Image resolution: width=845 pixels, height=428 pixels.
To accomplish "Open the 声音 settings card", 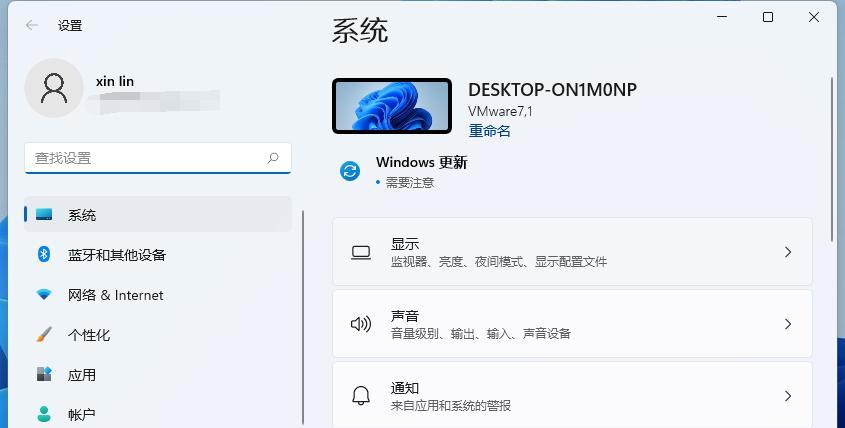I will 572,323.
